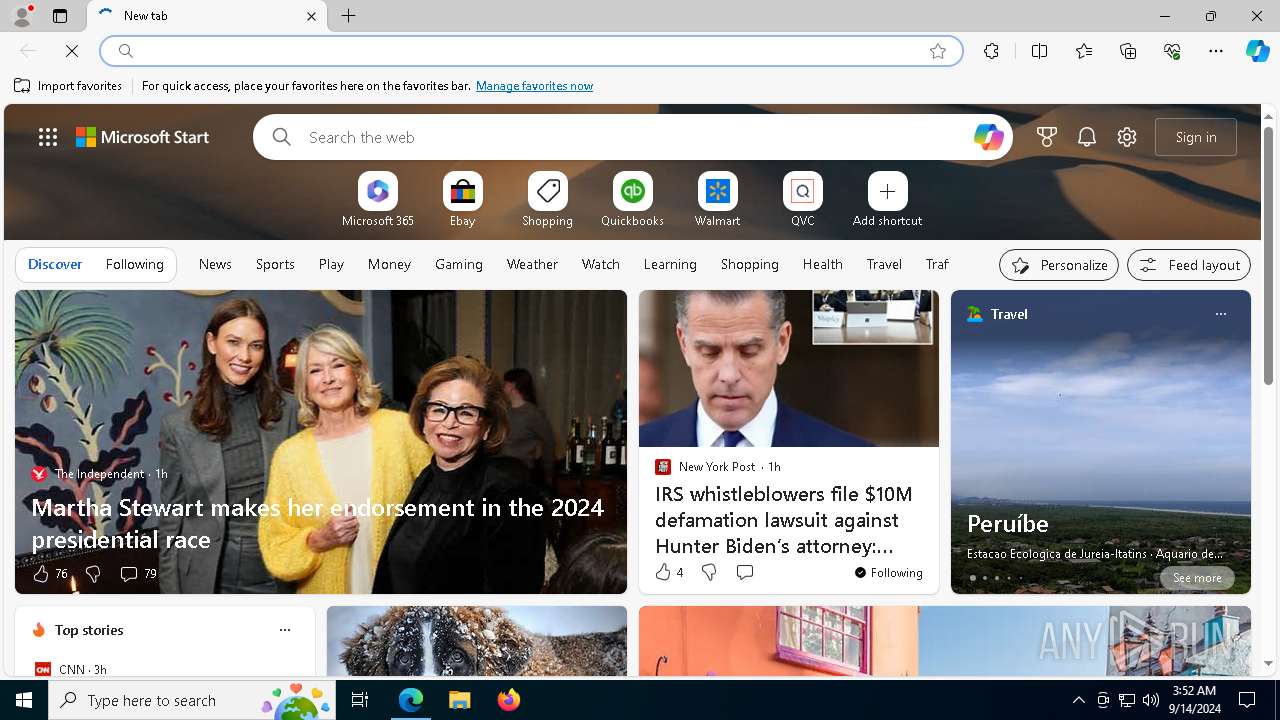Open the Microsoft apps grid launcher
This screenshot has width=1280, height=720.
48,137
